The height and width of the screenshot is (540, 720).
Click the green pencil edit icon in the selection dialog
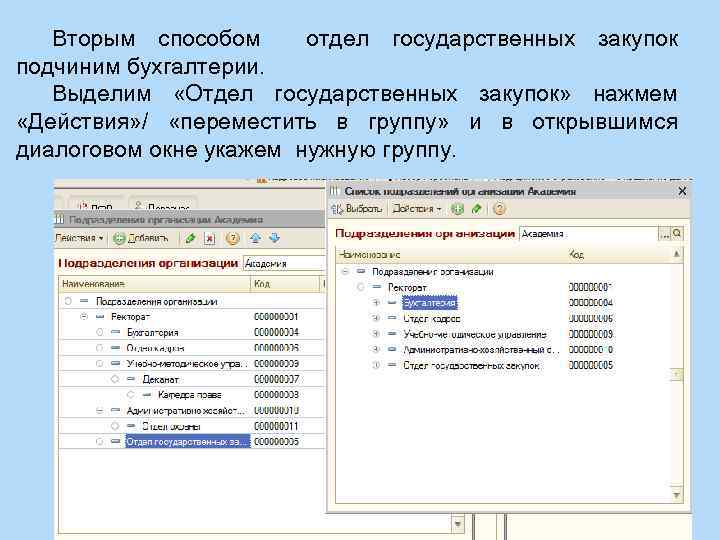coord(477,209)
